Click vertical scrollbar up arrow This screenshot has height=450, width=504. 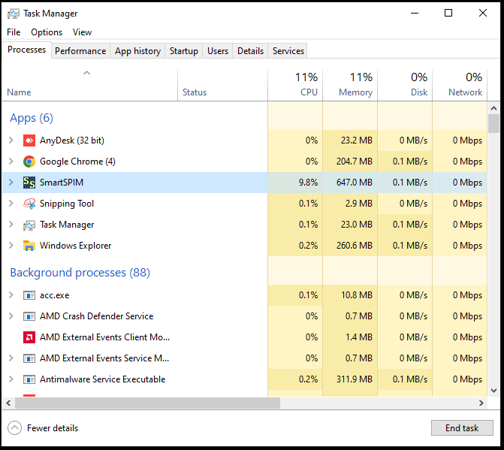494,108
